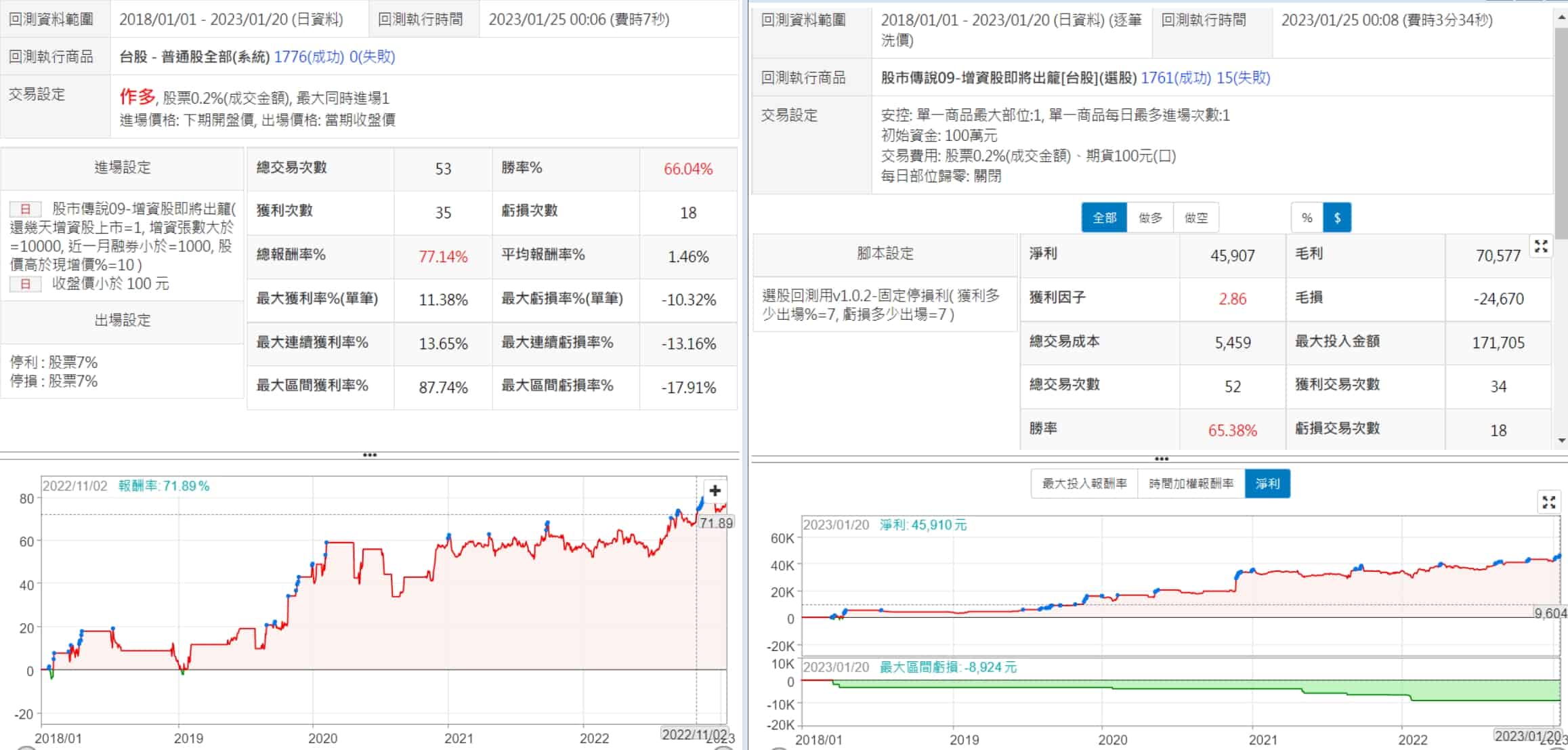
Task: Expand the net profit chart to fullscreen
Action: [1548, 502]
